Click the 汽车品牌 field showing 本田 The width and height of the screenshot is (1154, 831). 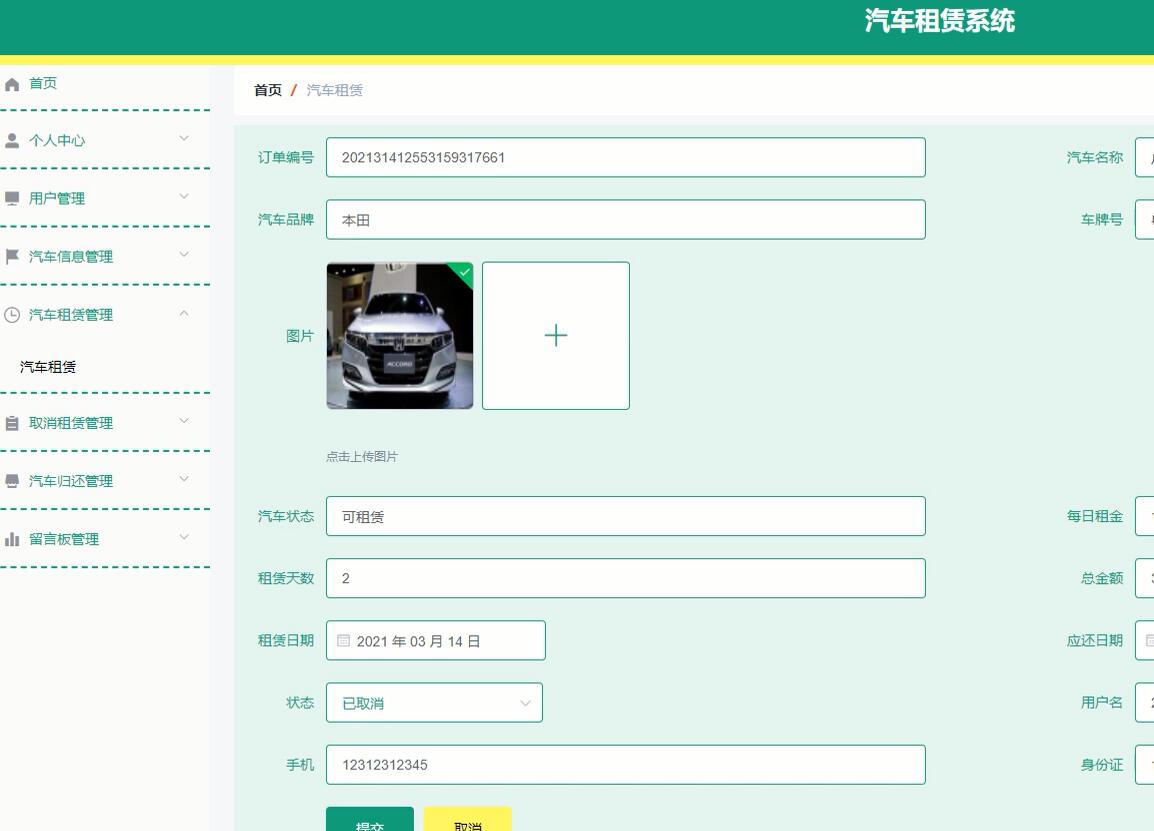[626, 219]
